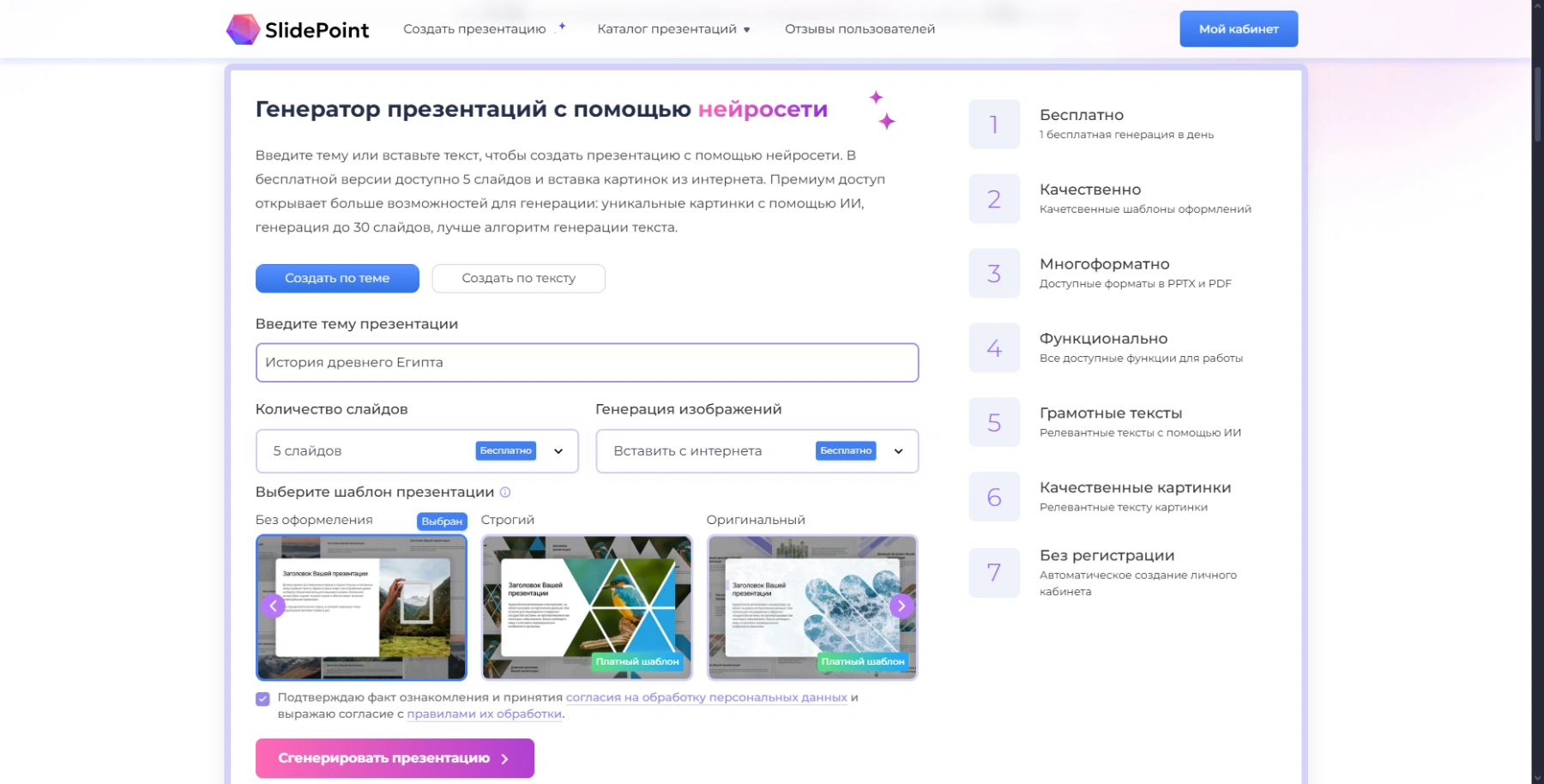
Task: Expand the «Каталог презентаций» menu
Action: [x=673, y=28]
